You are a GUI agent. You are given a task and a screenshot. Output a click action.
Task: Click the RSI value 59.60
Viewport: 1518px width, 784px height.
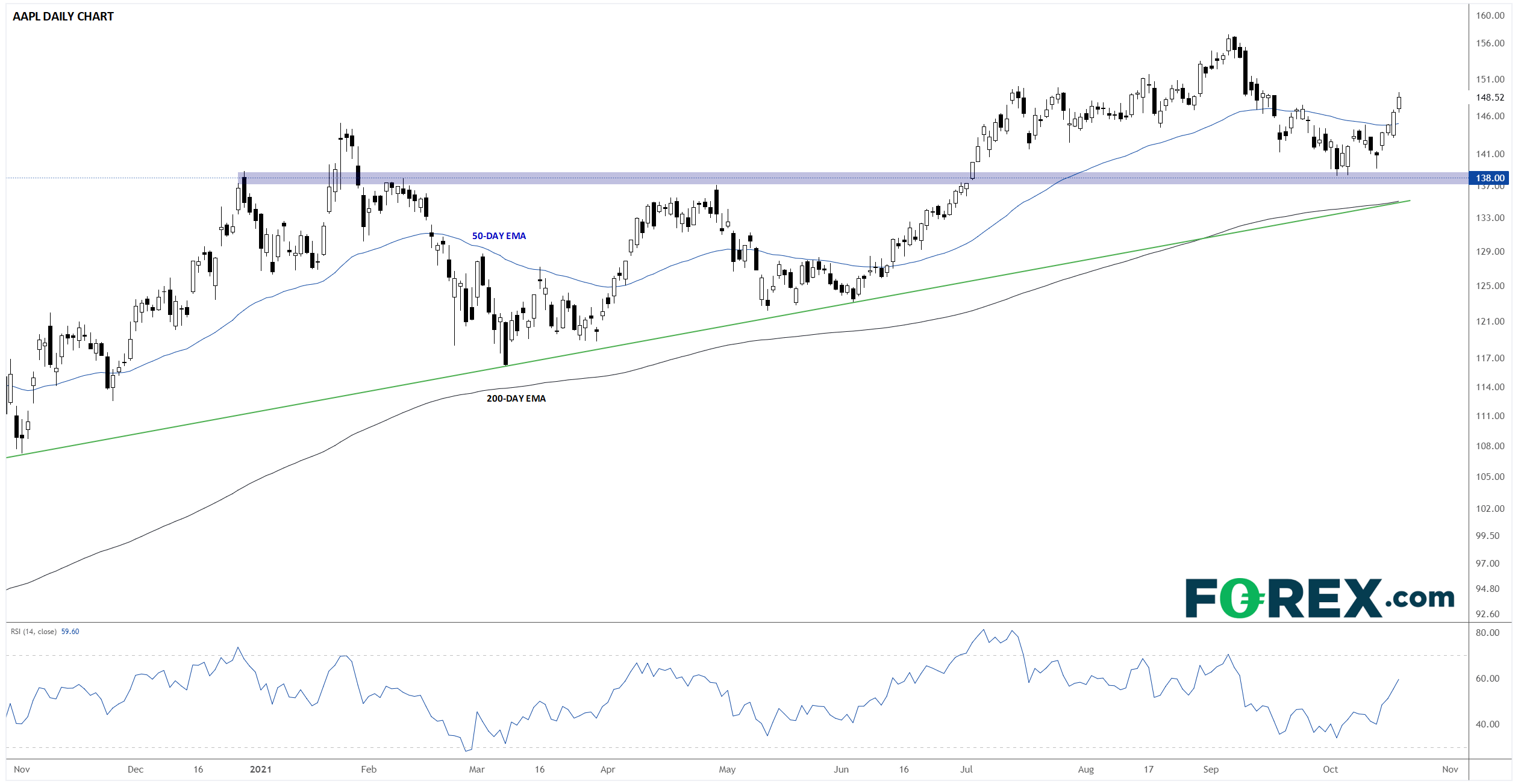[x=70, y=632]
